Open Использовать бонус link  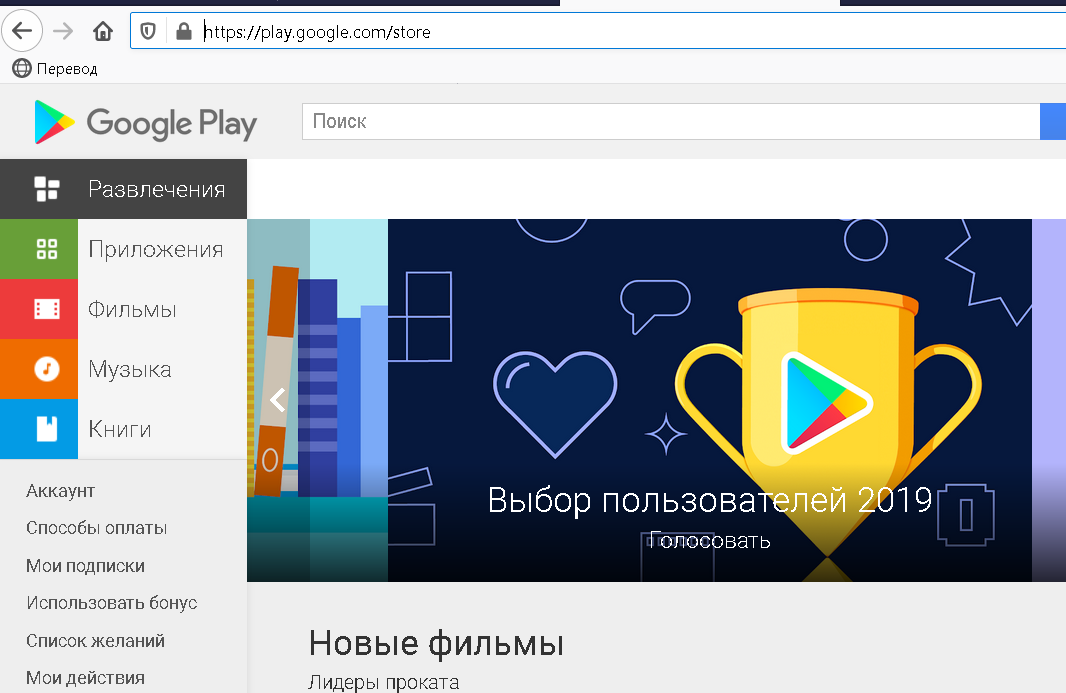[111, 603]
